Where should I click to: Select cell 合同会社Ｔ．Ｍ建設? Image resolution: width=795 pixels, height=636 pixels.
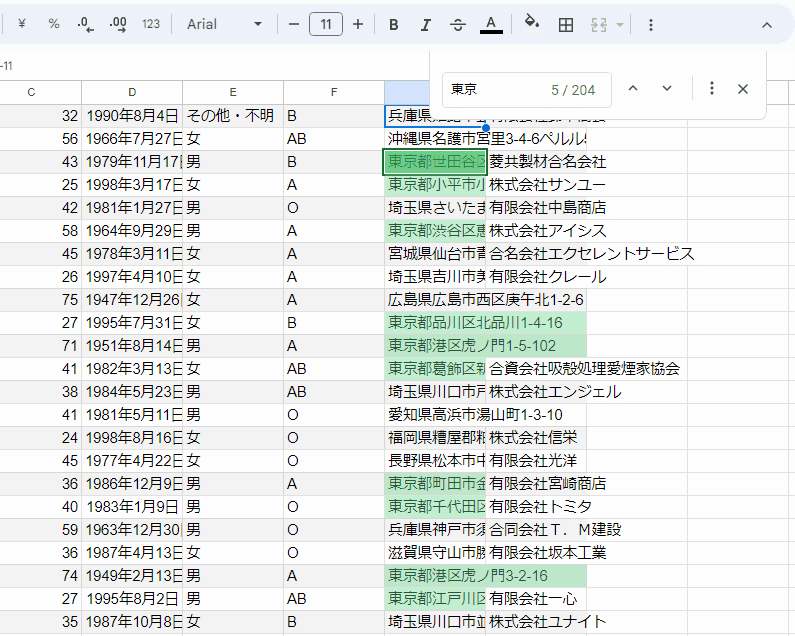tap(536, 529)
